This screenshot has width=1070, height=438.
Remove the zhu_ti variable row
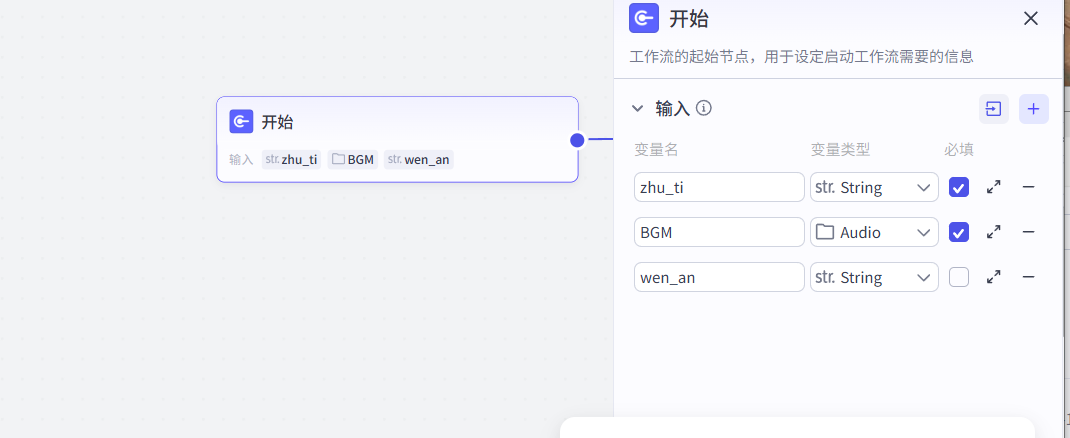(x=1028, y=187)
